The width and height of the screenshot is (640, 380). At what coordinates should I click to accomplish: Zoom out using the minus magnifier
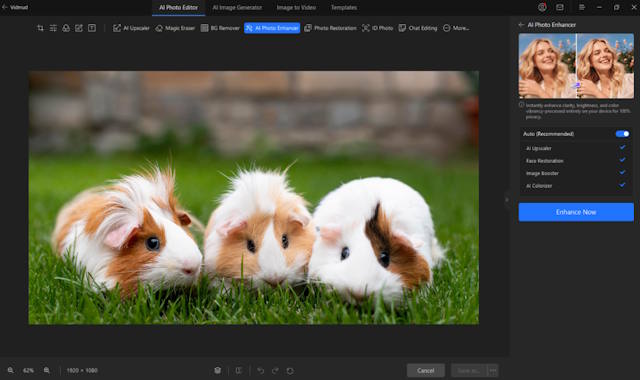tap(11, 370)
